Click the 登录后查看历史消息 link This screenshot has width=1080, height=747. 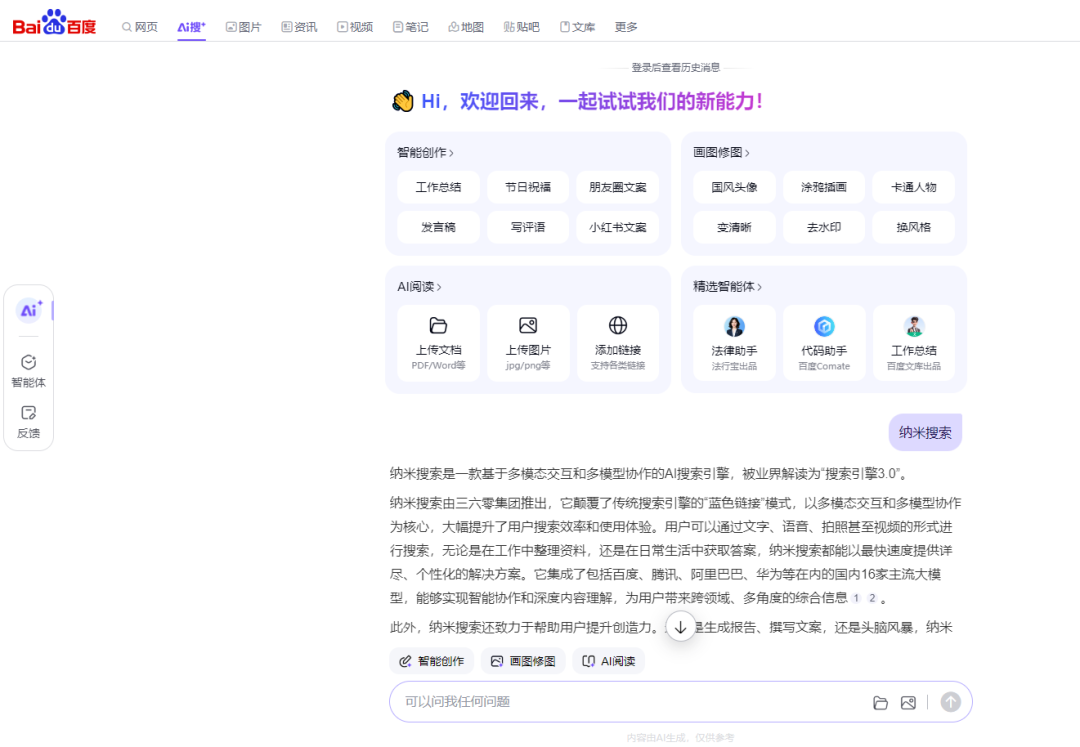point(676,67)
